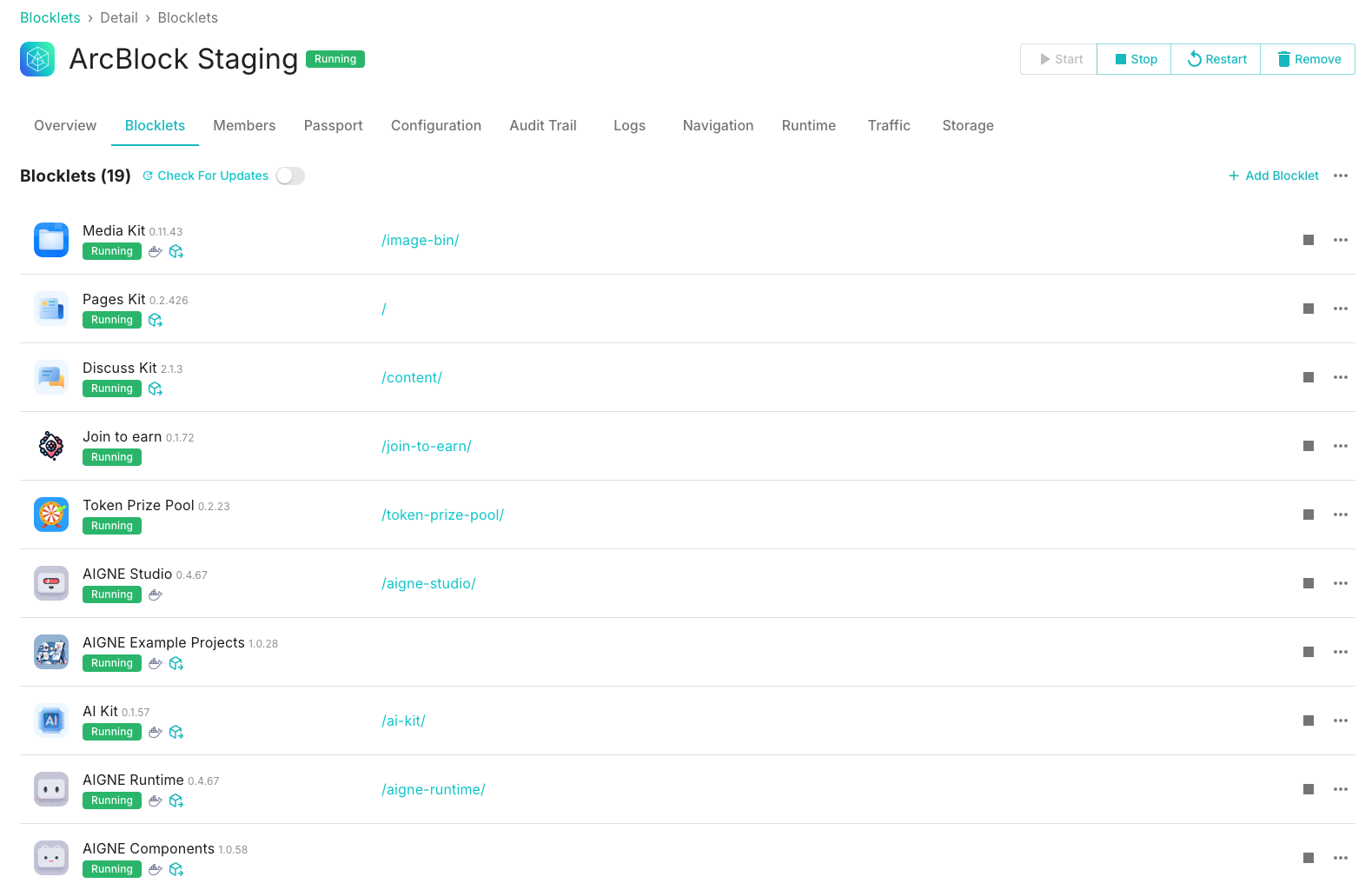The width and height of the screenshot is (1372, 890).
Task: Click the package icon under AIGNE Runtime
Action: [176, 800]
